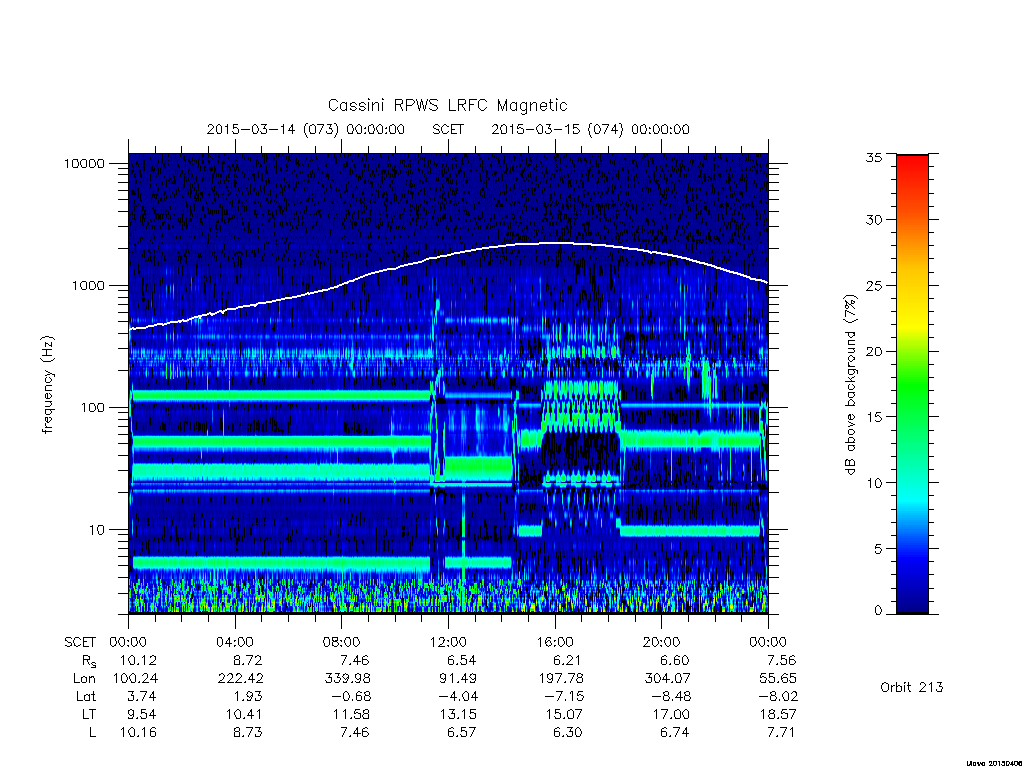The width and height of the screenshot is (1024, 768).
Task: Click the 12:00 time axis label
Action: click(448, 642)
